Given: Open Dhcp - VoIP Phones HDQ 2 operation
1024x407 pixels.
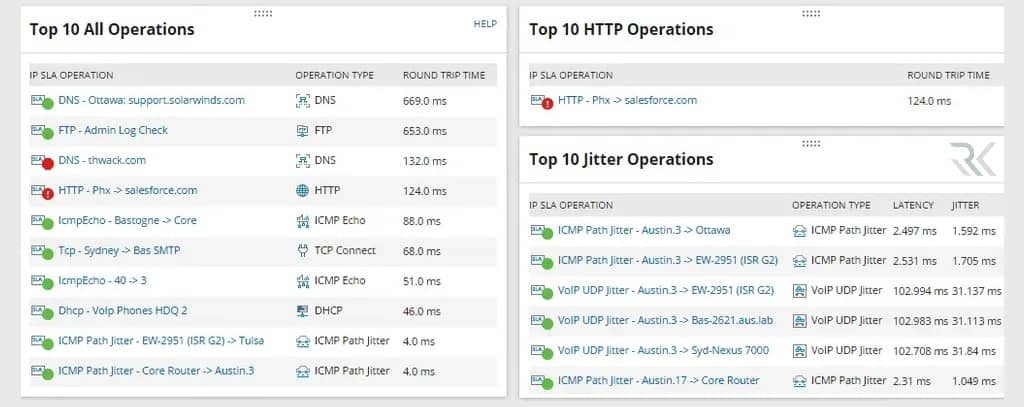Looking at the screenshot, I should (x=122, y=310).
